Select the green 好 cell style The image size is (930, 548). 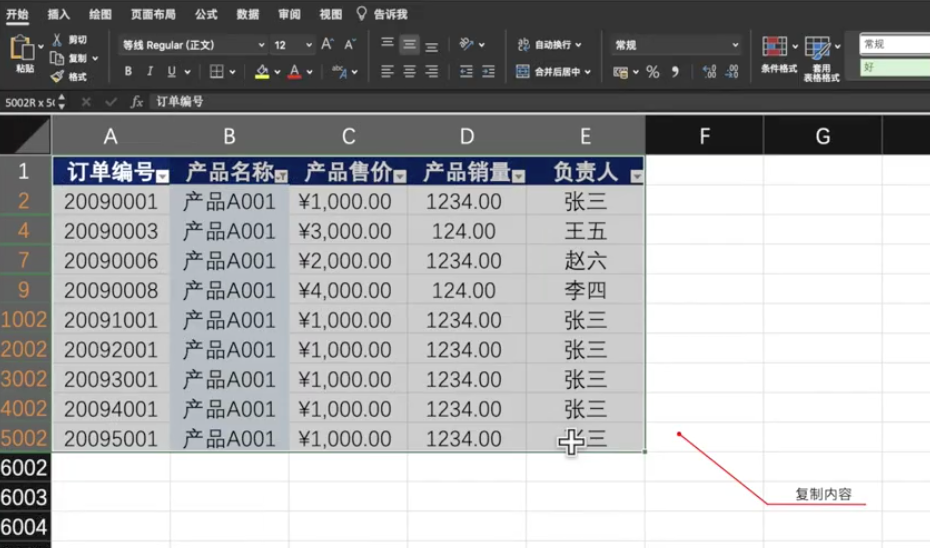894,68
